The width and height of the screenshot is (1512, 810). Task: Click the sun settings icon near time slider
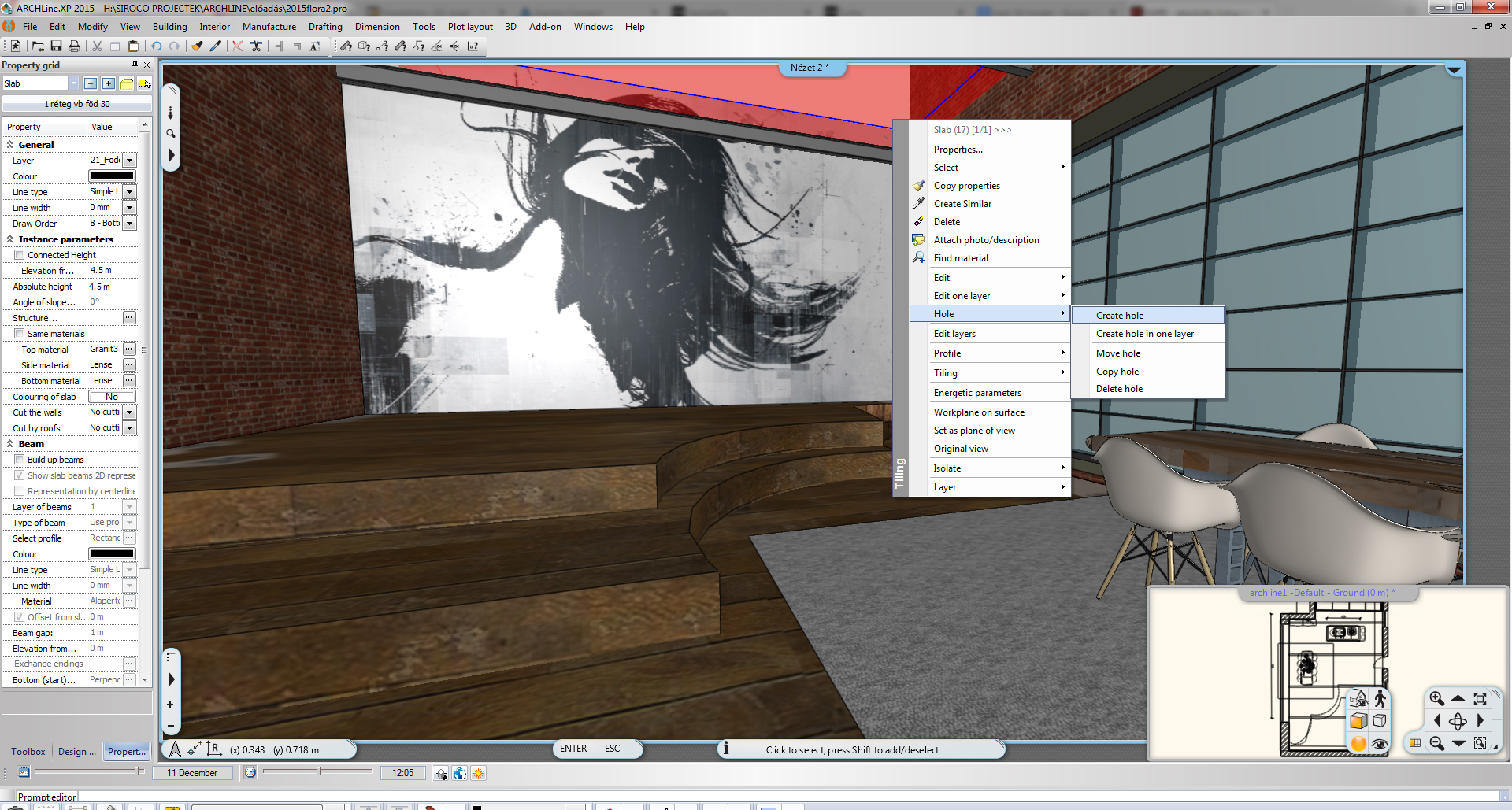pos(478,773)
